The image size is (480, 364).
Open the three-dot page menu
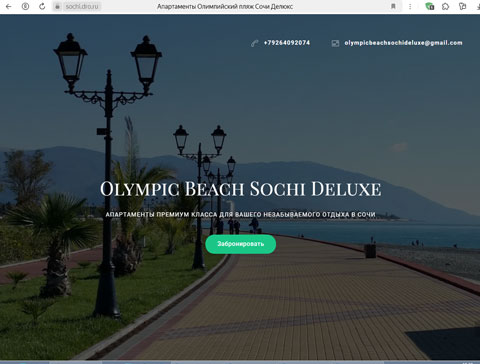tap(410, 6)
